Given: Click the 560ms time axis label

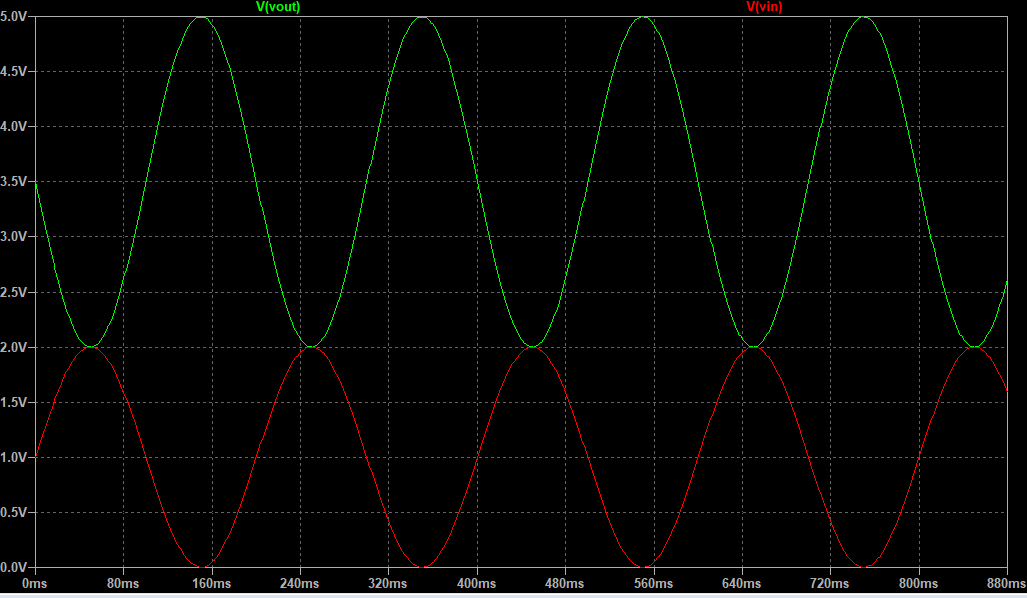Looking at the screenshot, I should coord(654,583).
